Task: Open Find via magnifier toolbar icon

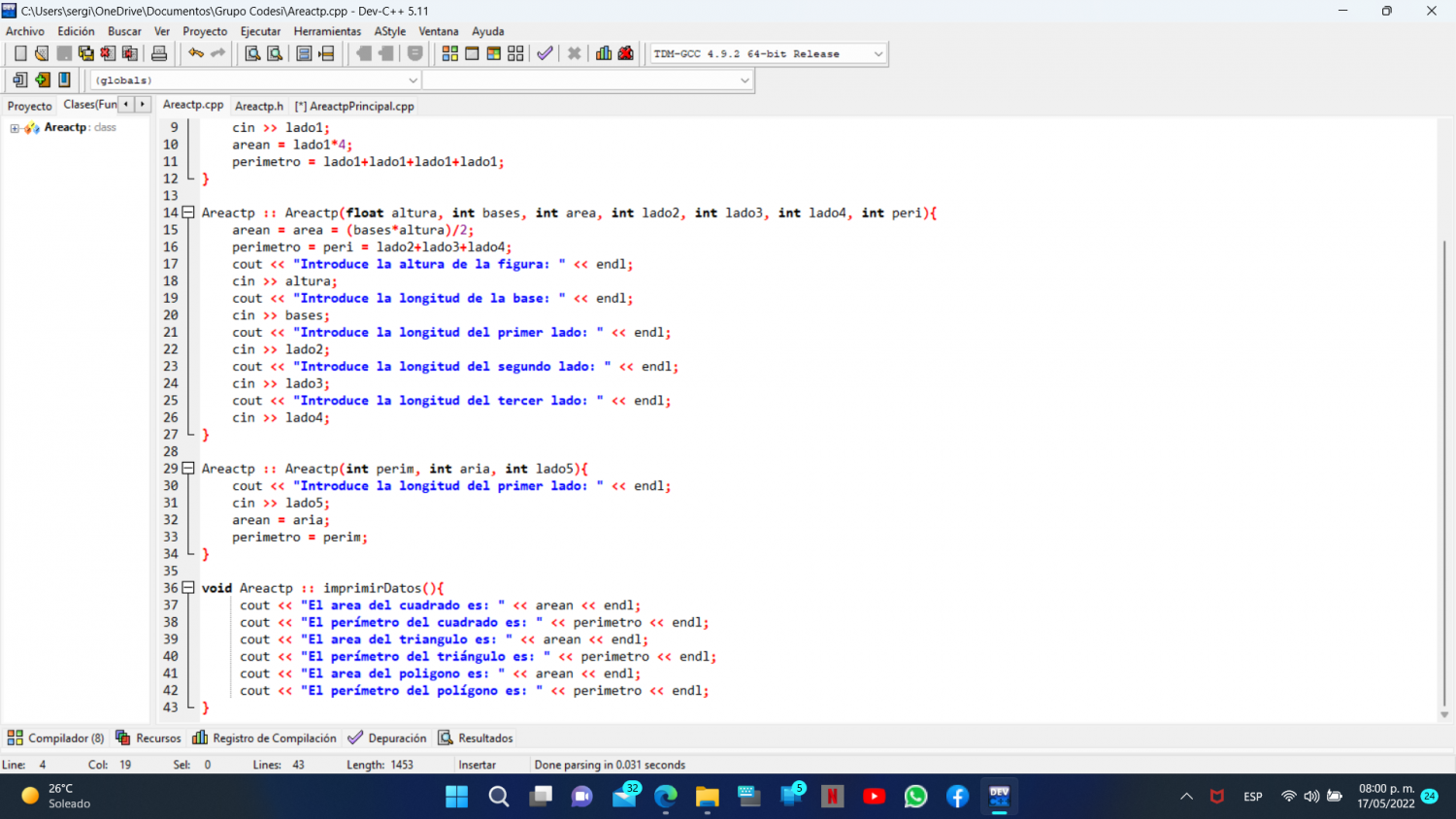Action: coord(252,53)
